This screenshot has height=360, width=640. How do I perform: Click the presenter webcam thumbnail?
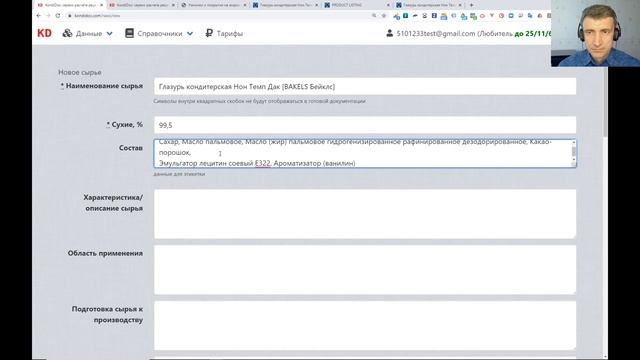click(x=595, y=33)
